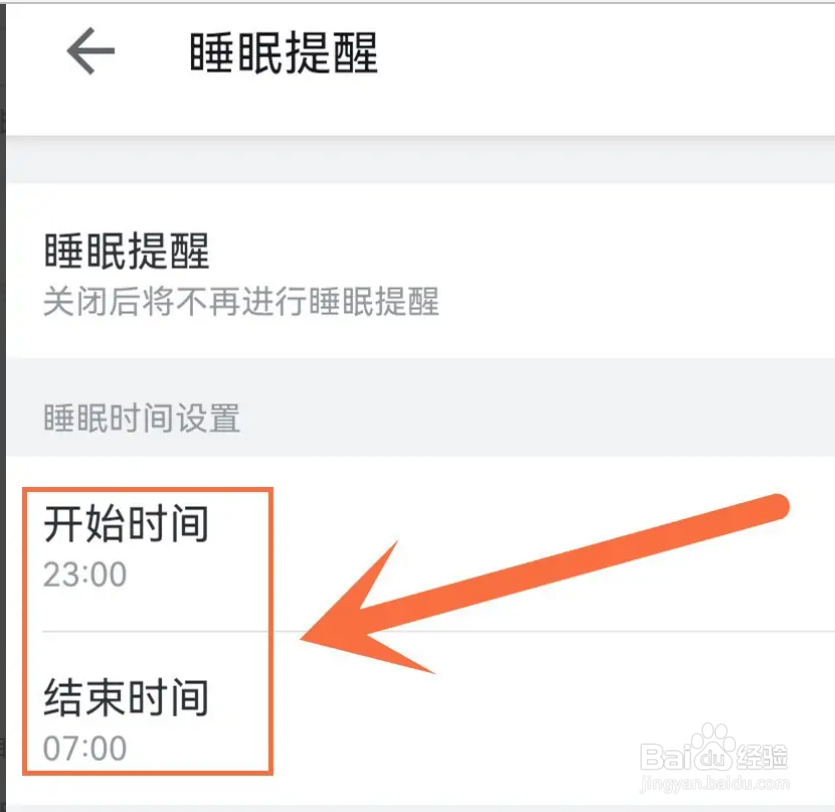Tap the 睡眠提醒 page title in header
The height and width of the screenshot is (812, 835).
pyautogui.click(x=284, y=52)
